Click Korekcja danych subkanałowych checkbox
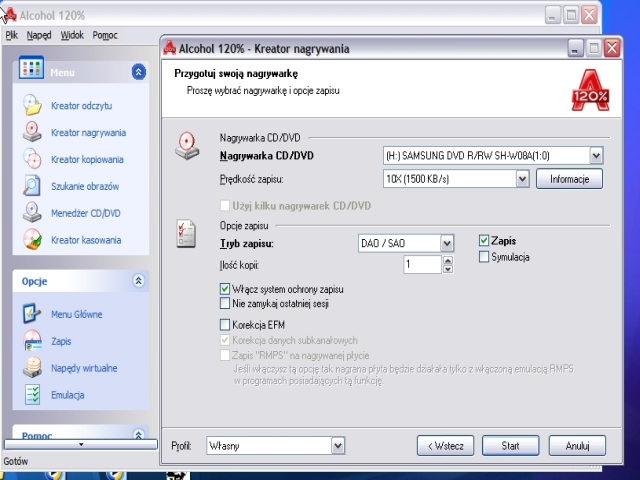The width and height of the screenshot is (640, 480). click(224, 340)
